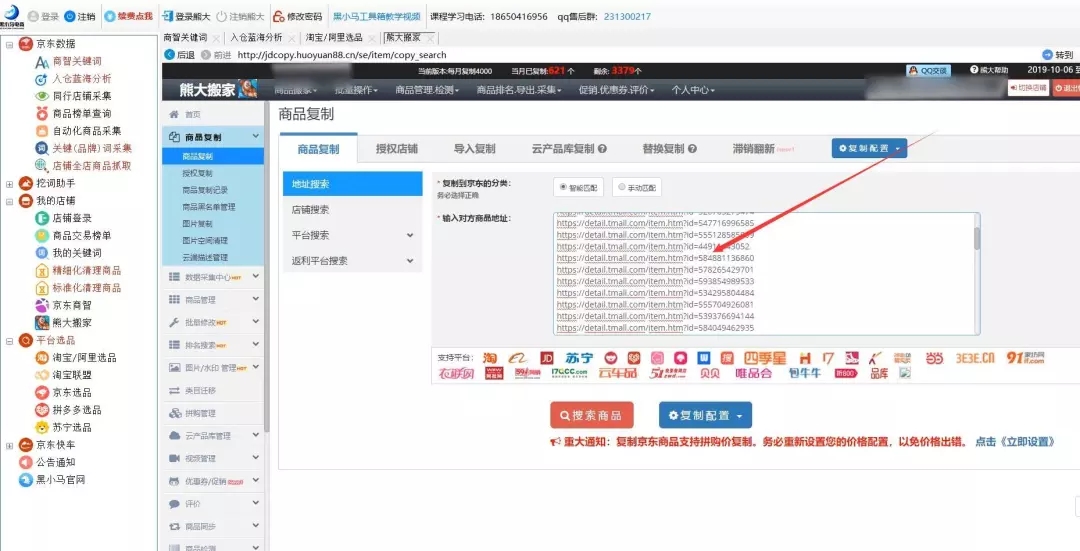The height and width of the screenshot is (551, 1080).
Task: Switch to the 授权店铺 tab
Action: [x=396, y=149]
